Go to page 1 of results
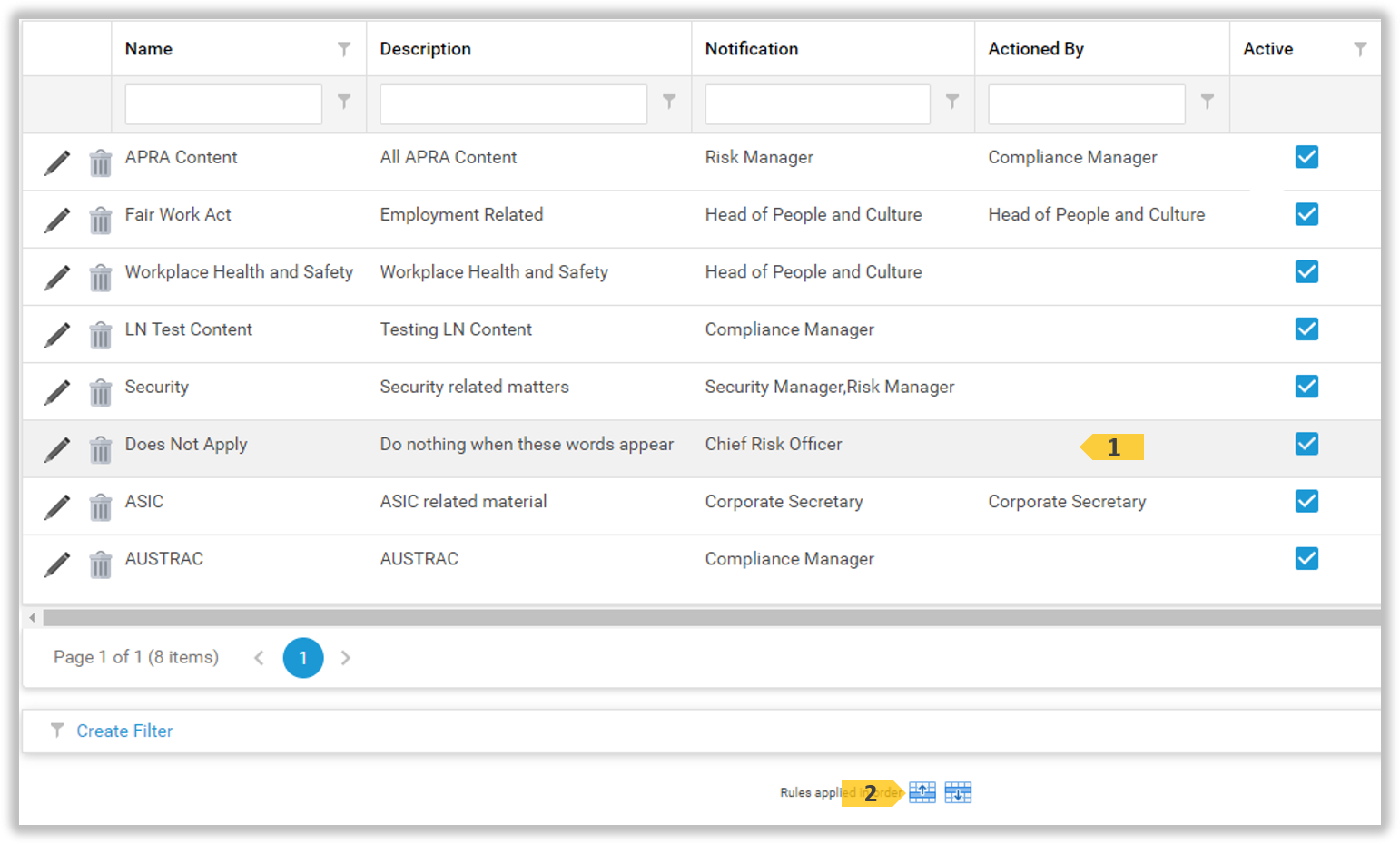This screenshot has height=844, width=1400. tap(303, 658)
